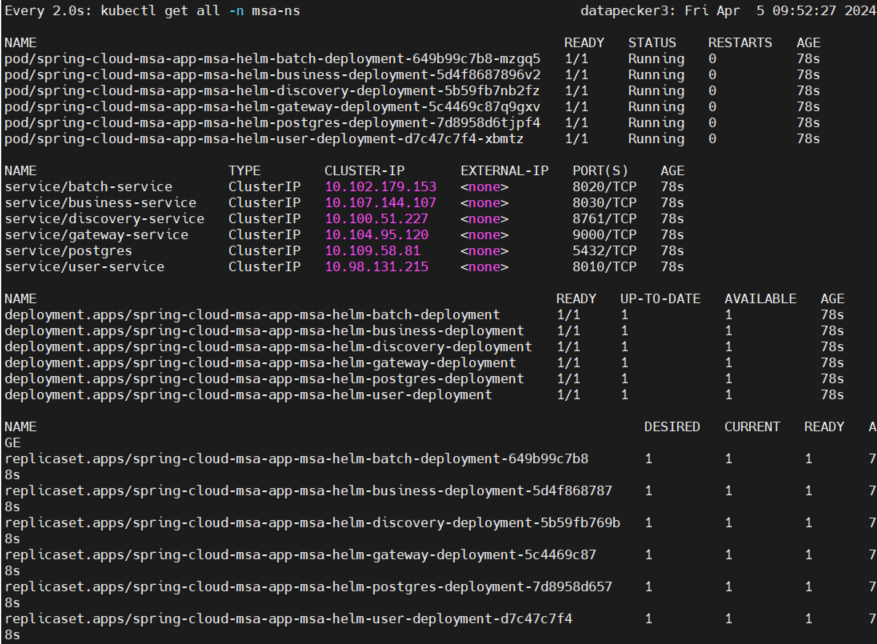The image size is (877, 644).
Task: Click the timestamp '09:52:27 2024'
Action: (824, 11)
